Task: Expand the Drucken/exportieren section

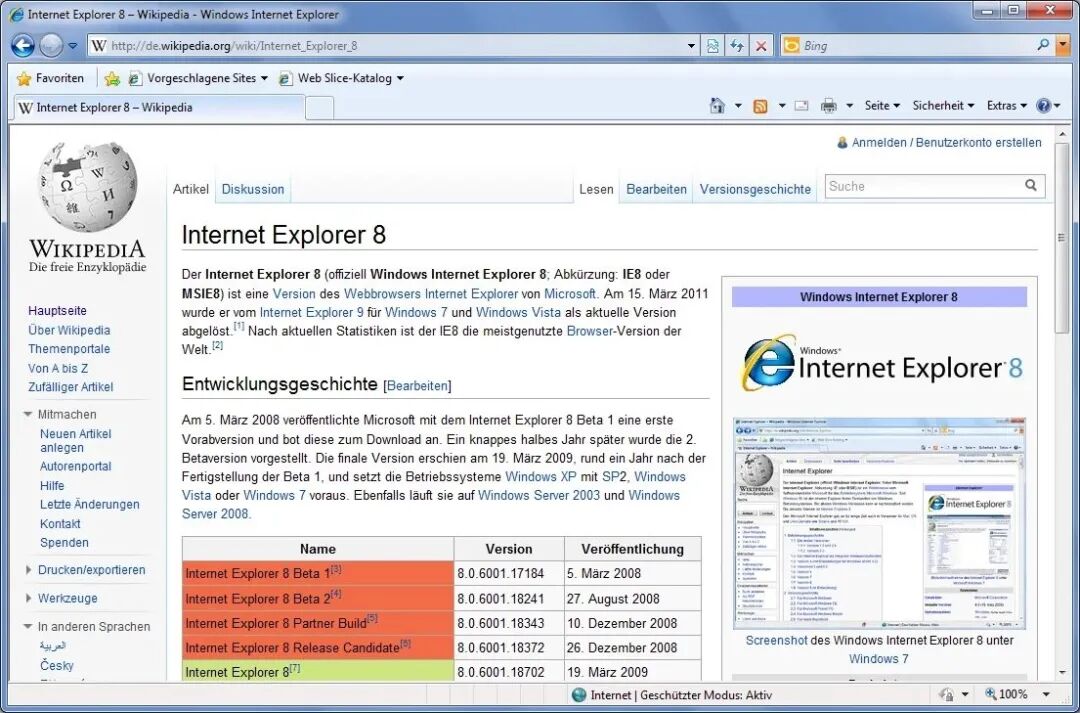Action: (x=85, y=570)
